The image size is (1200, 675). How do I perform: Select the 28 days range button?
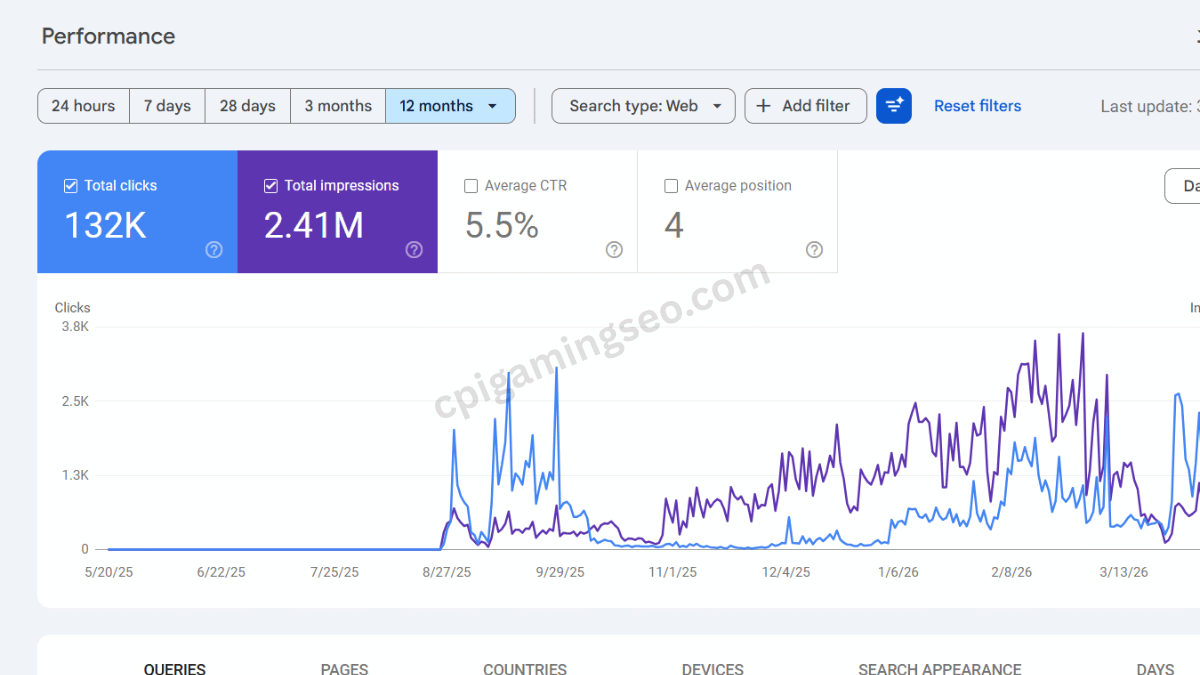[x=247, y=106]
